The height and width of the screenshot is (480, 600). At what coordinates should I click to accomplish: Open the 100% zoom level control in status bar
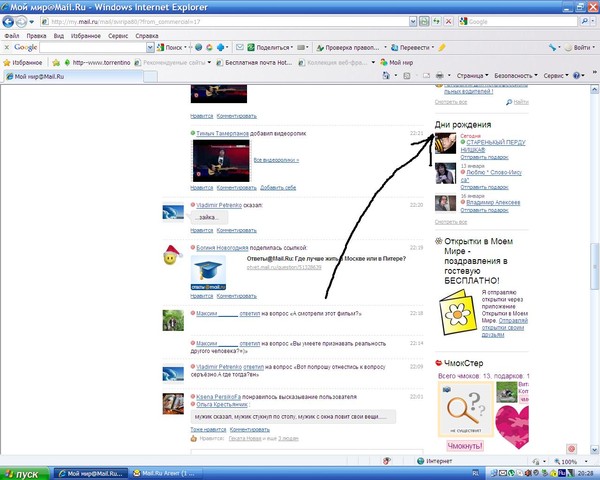(571, 461)
